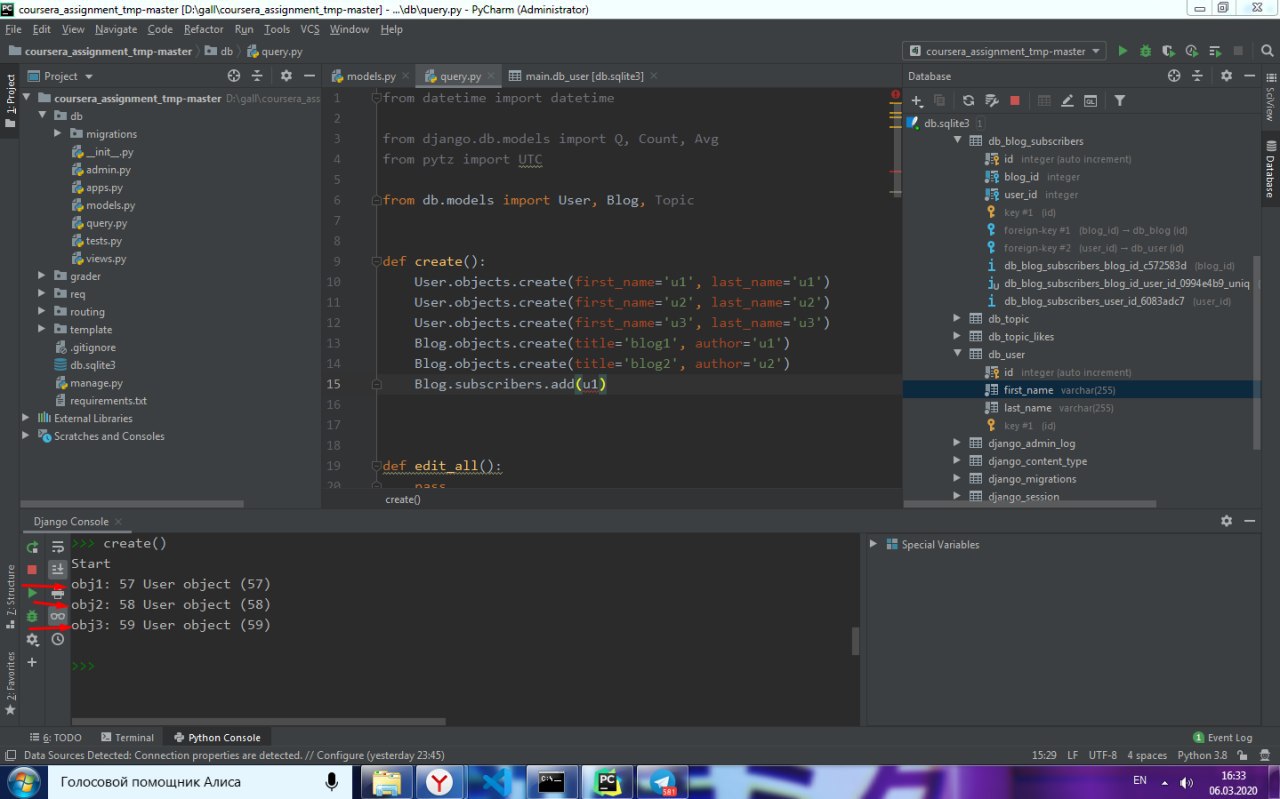
Task: Toggle the 2: Favorites tool window stripe
Action: 10,684
